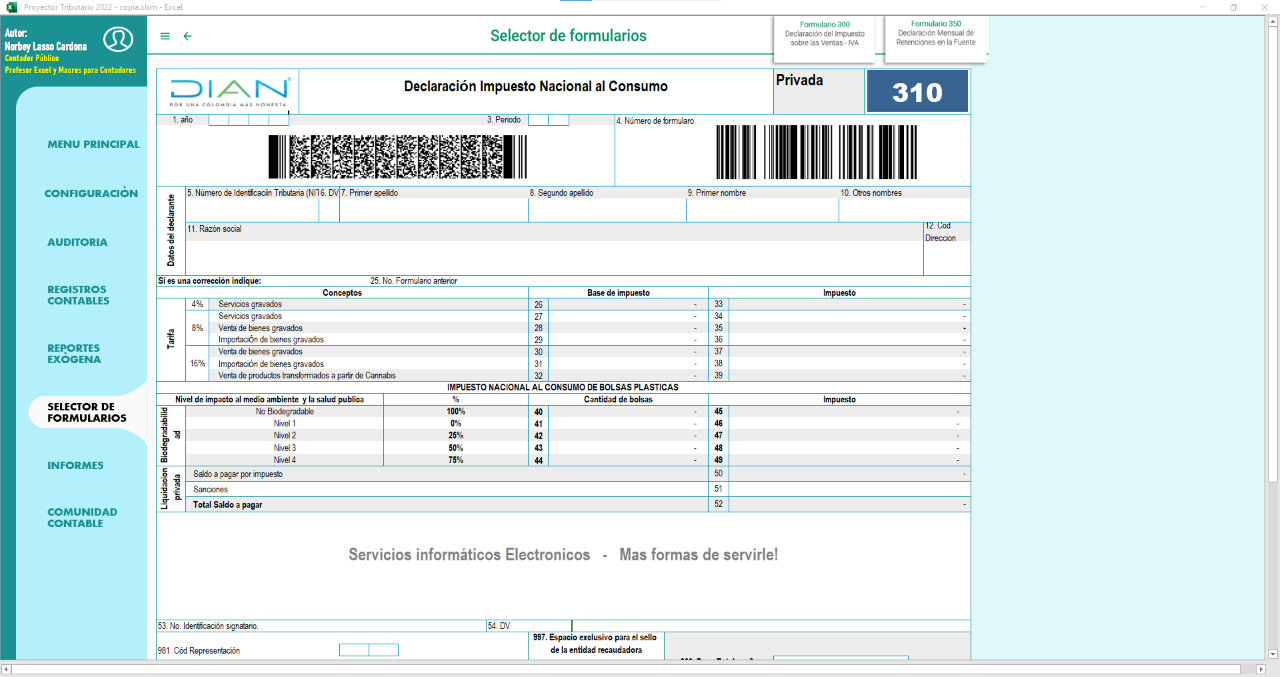Viewport: 1280px width, 677px height.
Task: Click the Otros nombres field
Action: [904, 210]
